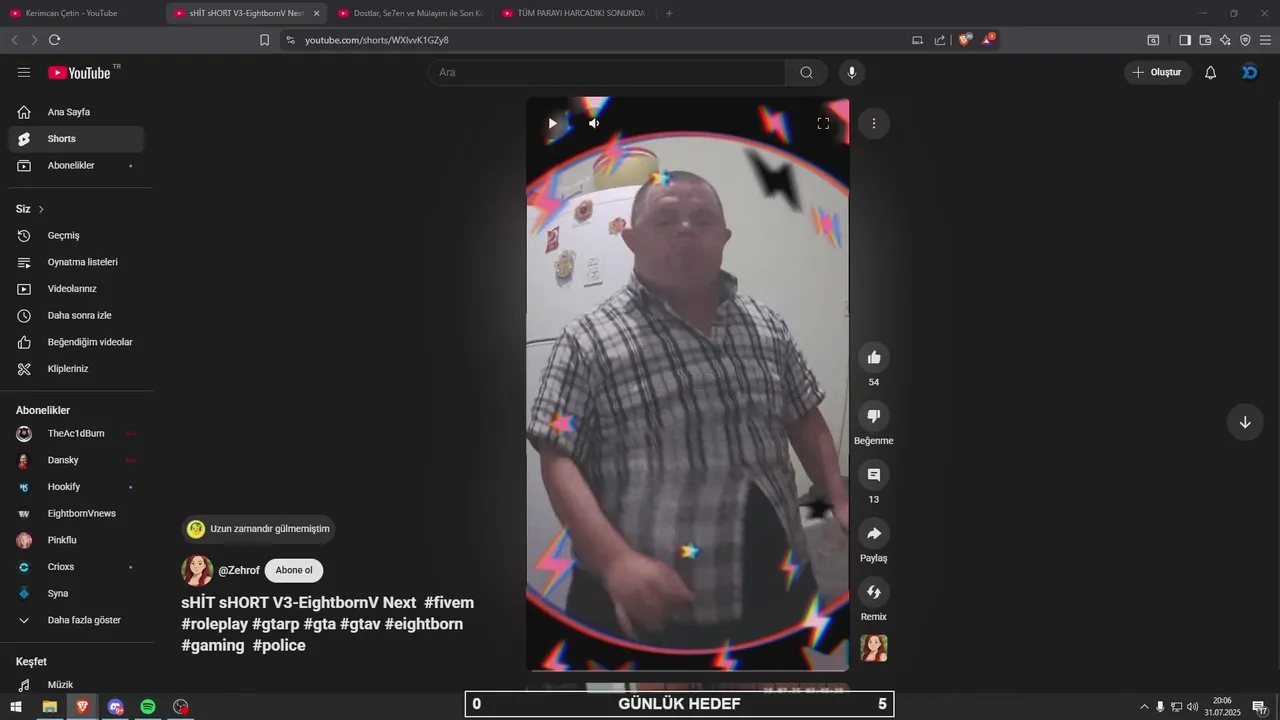Open EightbornVnews subscription channel

[76, 514]
